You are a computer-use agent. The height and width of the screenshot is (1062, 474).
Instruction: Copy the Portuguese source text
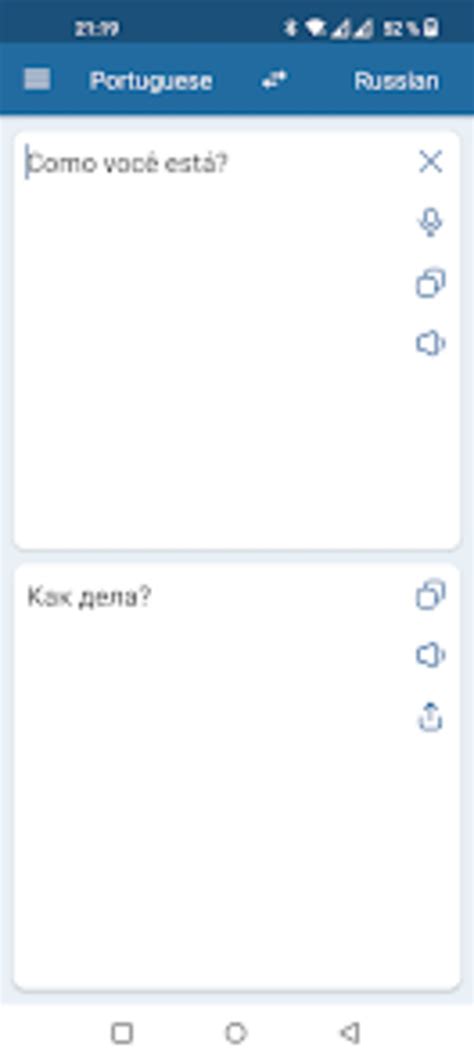pyautogui.click(x=431, y=283)
